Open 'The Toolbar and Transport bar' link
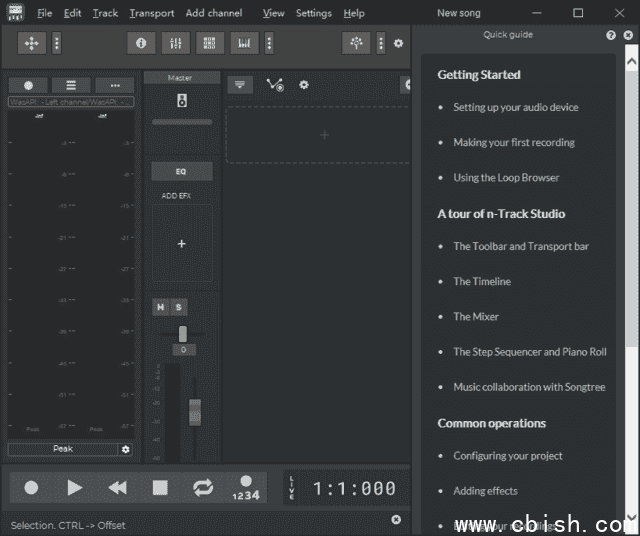 click(x=521, y=246)
